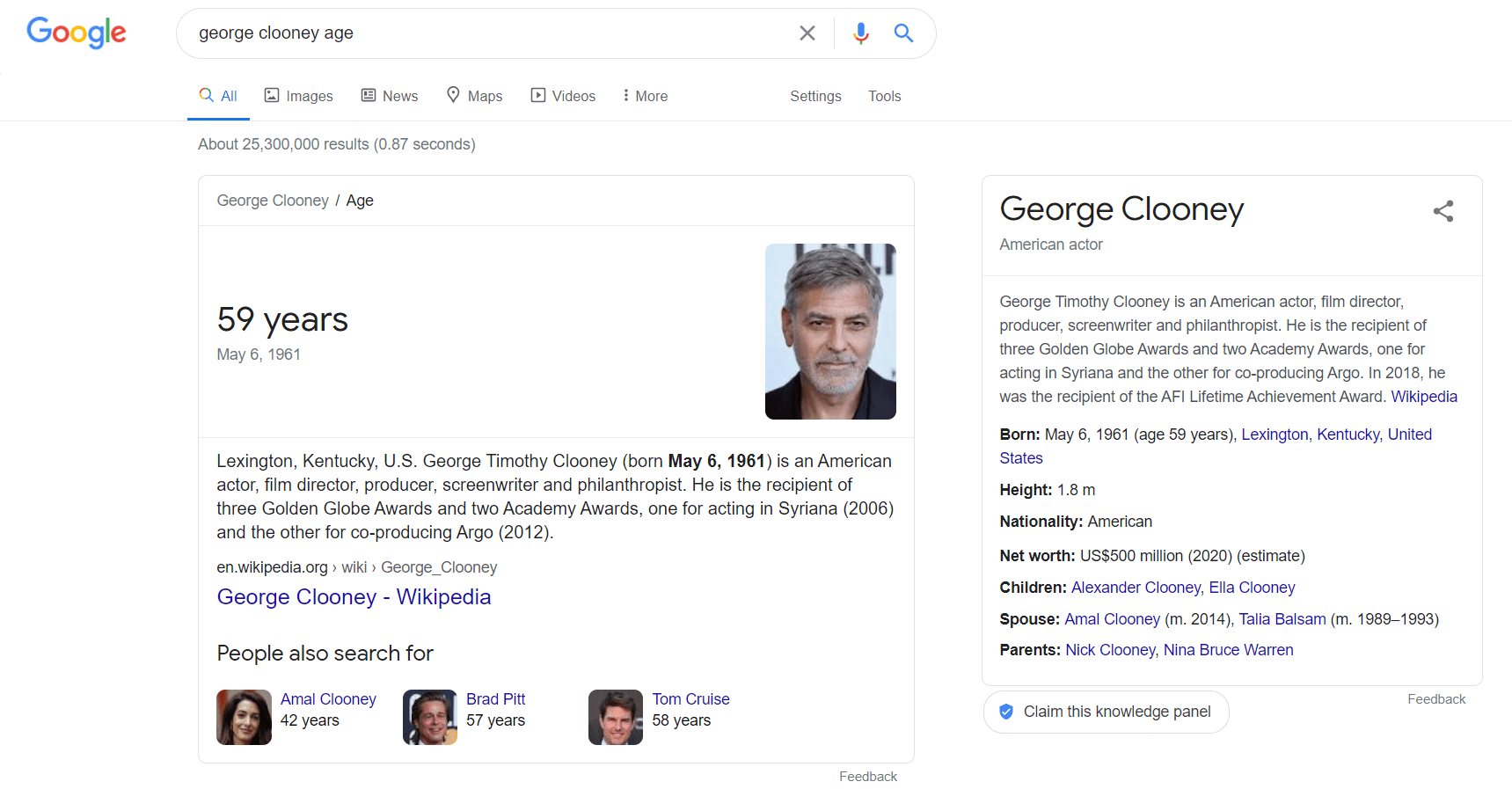Clear the search box with the X icon
The width and height of the screenshot is (1512, 789).
click(x=807, y=33)
